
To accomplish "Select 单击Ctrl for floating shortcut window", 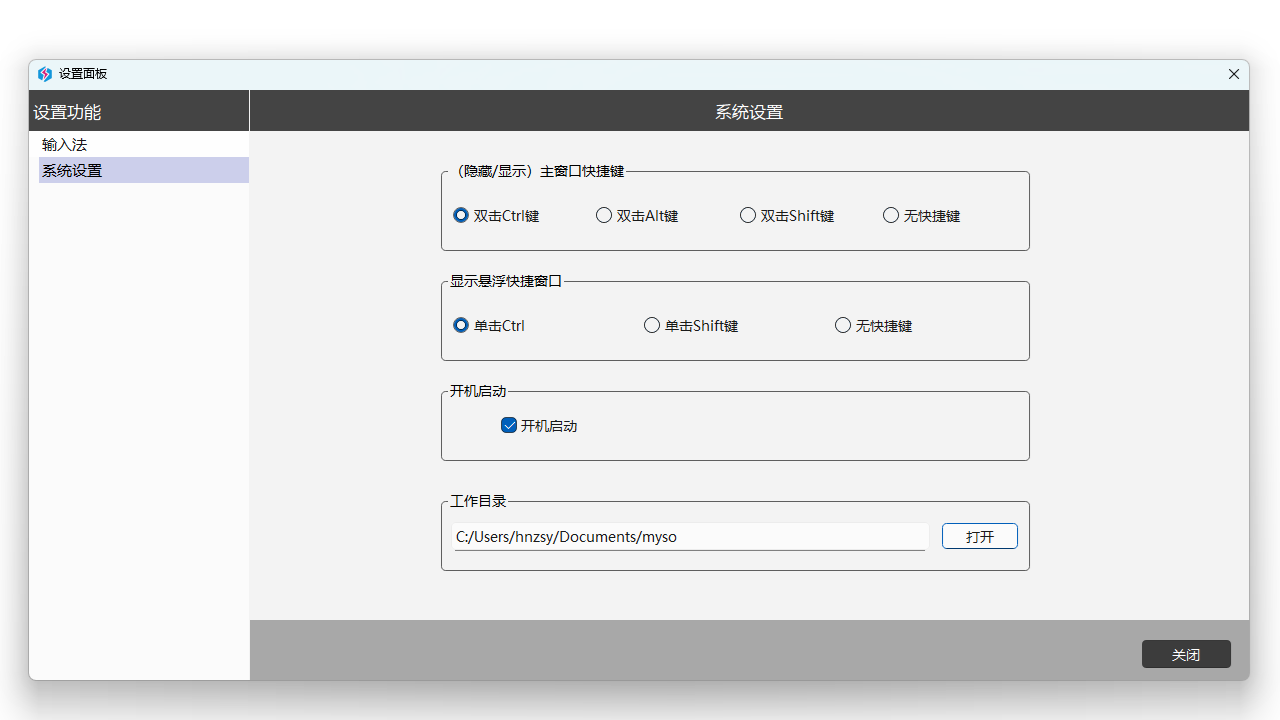I will click(x=461, y=325).
